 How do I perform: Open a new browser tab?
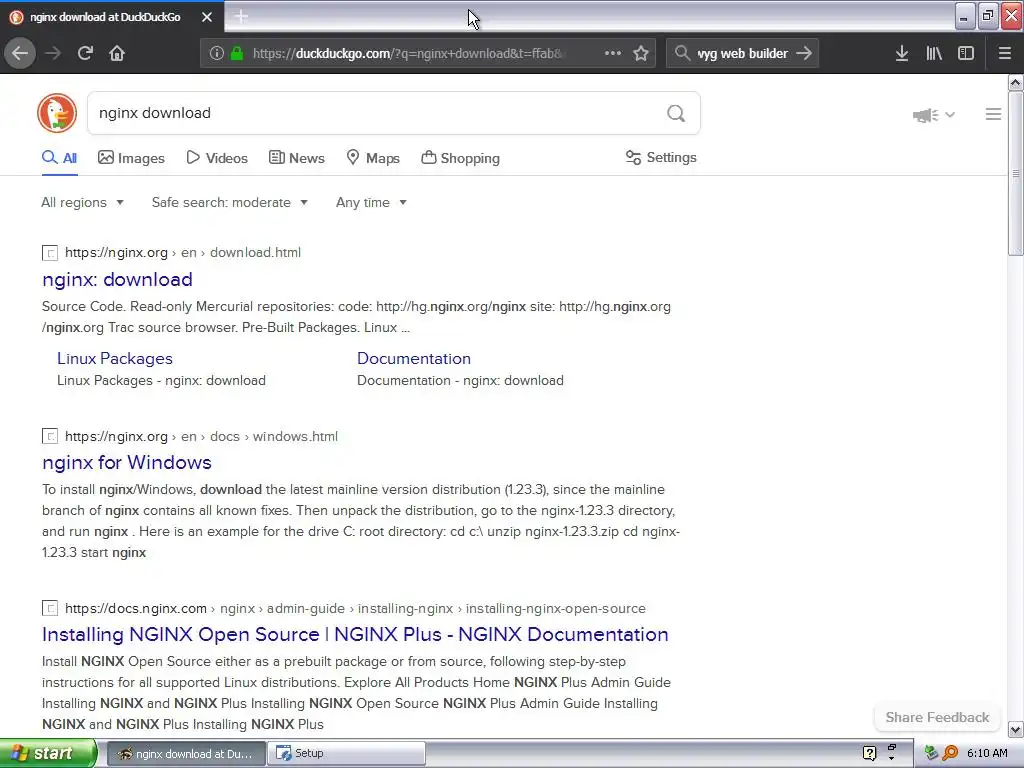click(241, 17)
